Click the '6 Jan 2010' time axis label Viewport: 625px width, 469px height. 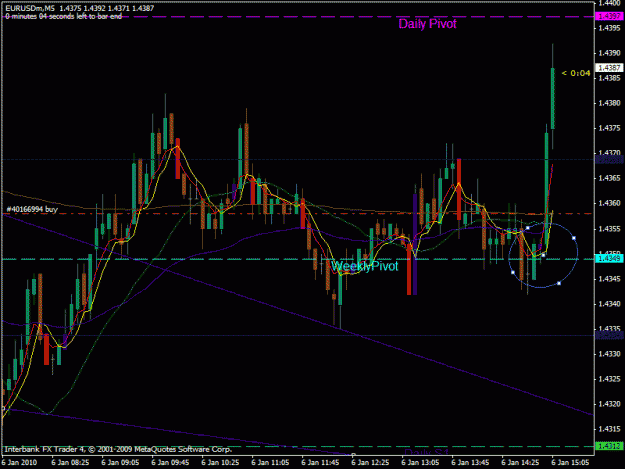click(x=19, y=463)
